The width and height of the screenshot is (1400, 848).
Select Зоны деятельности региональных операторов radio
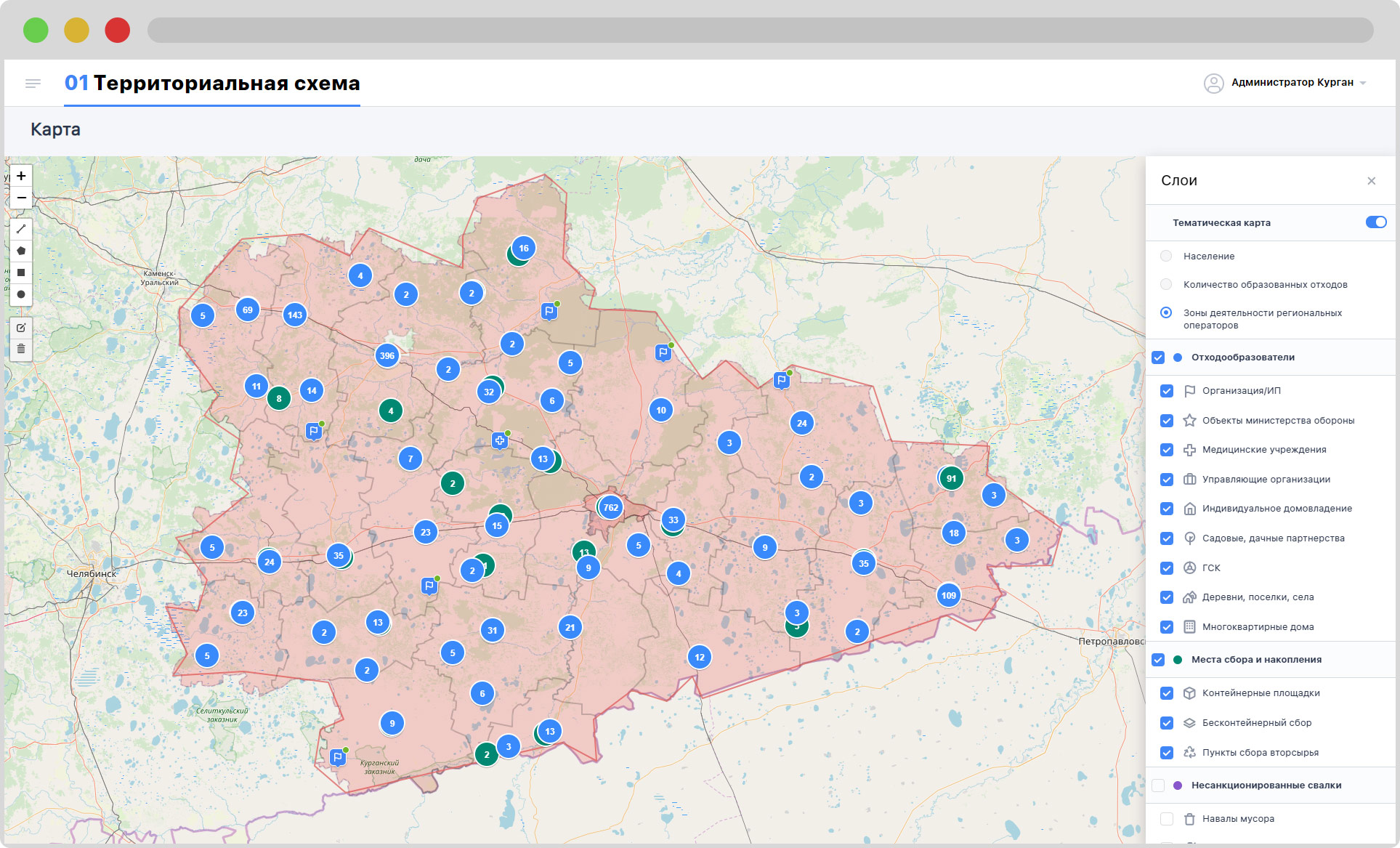pyautogui.click(x=1166, y=312)
